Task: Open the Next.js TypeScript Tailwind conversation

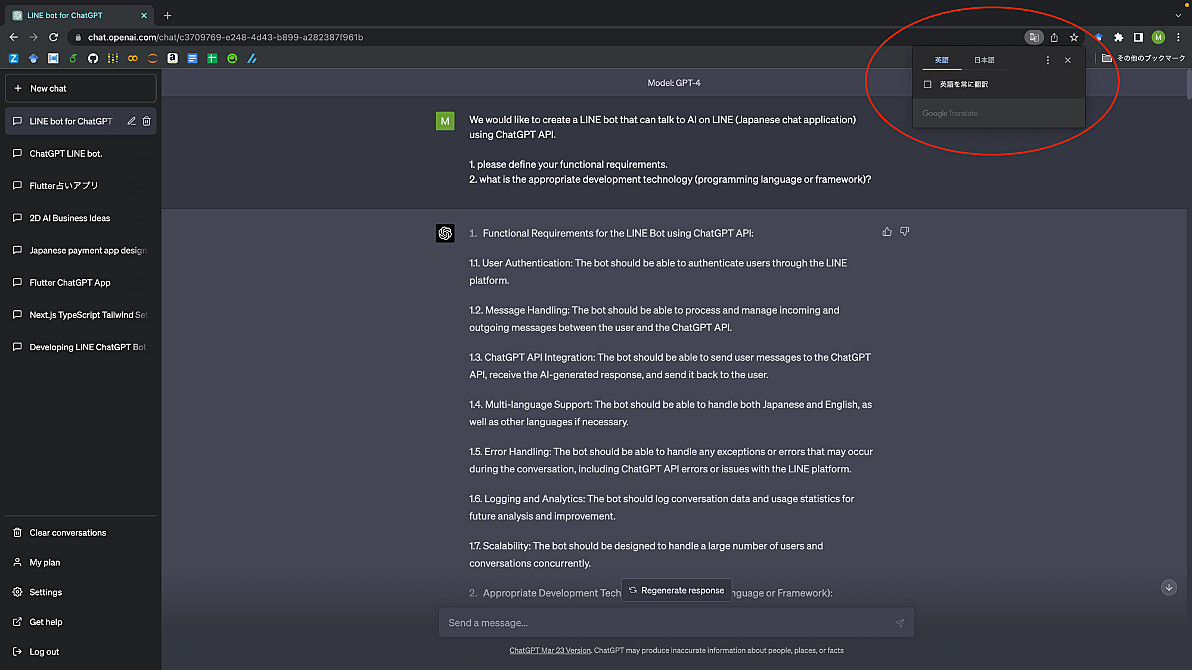Action: 81,315
